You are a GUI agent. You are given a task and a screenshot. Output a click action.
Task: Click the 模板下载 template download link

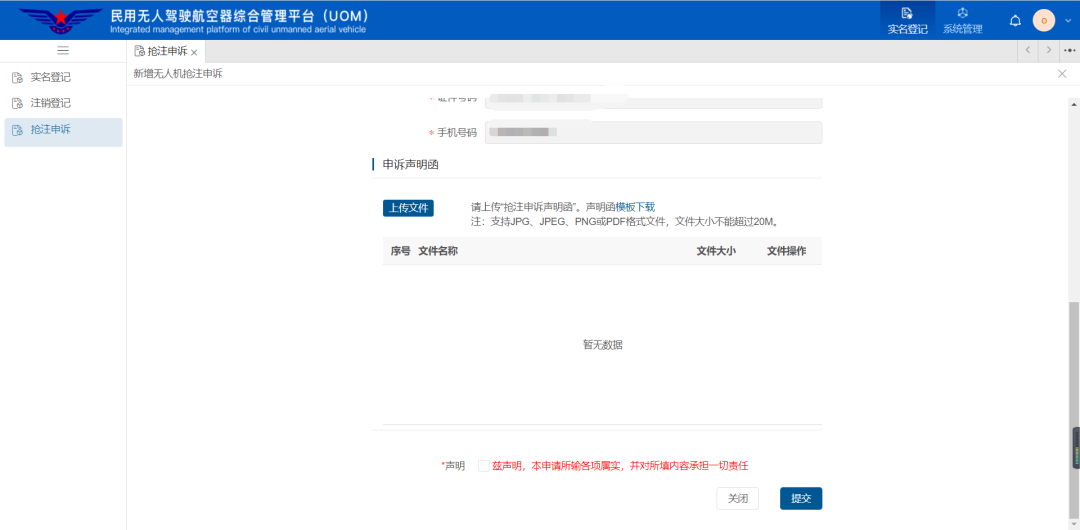click(635, 207)
